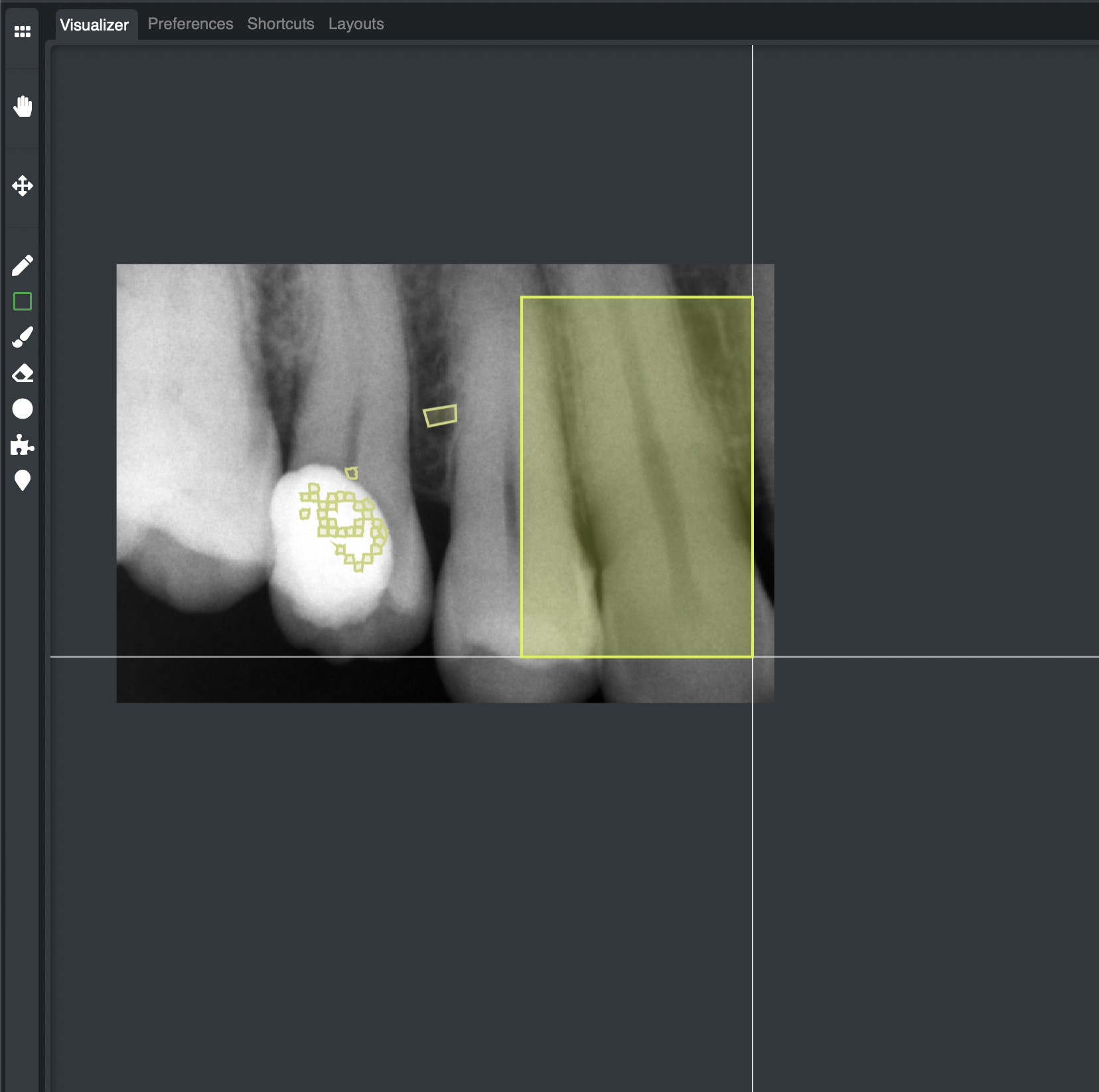Screen dimensions: 1099x1092
Task: Select the paintbrush tool
Action: point(23,337)
